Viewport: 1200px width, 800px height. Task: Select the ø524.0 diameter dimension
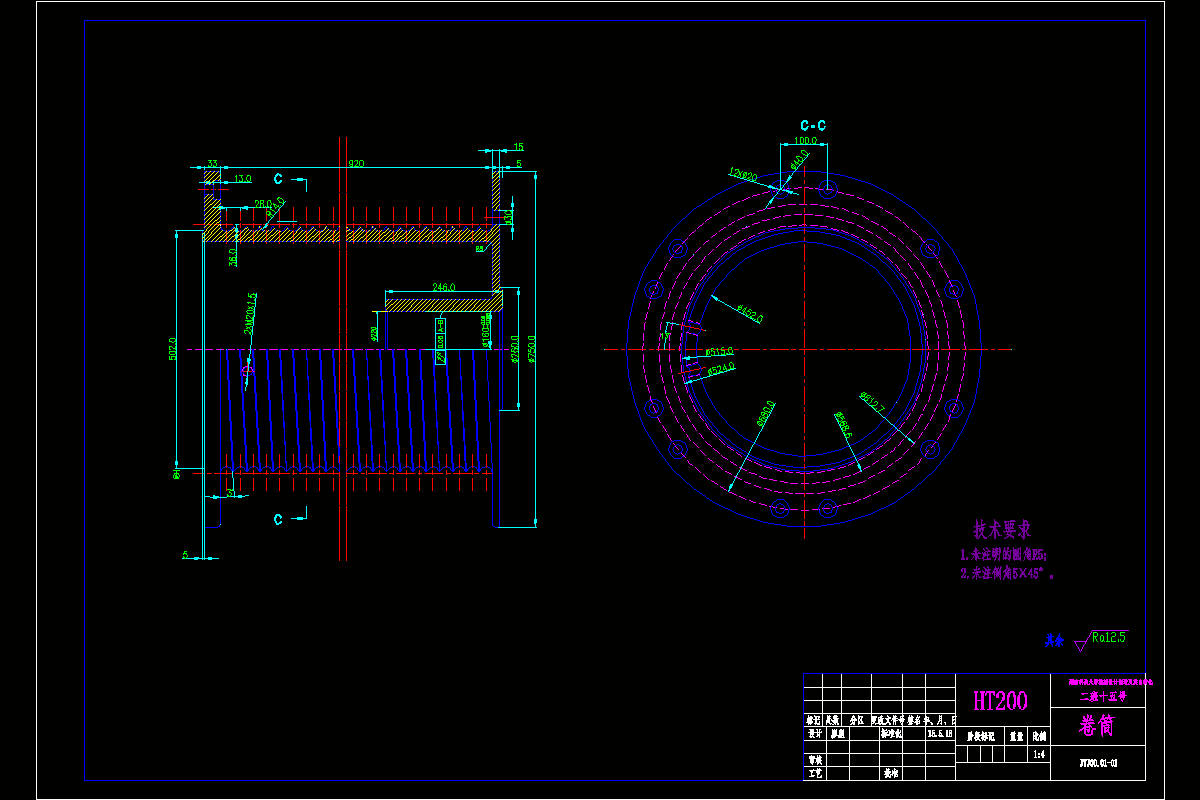point(721,369)
